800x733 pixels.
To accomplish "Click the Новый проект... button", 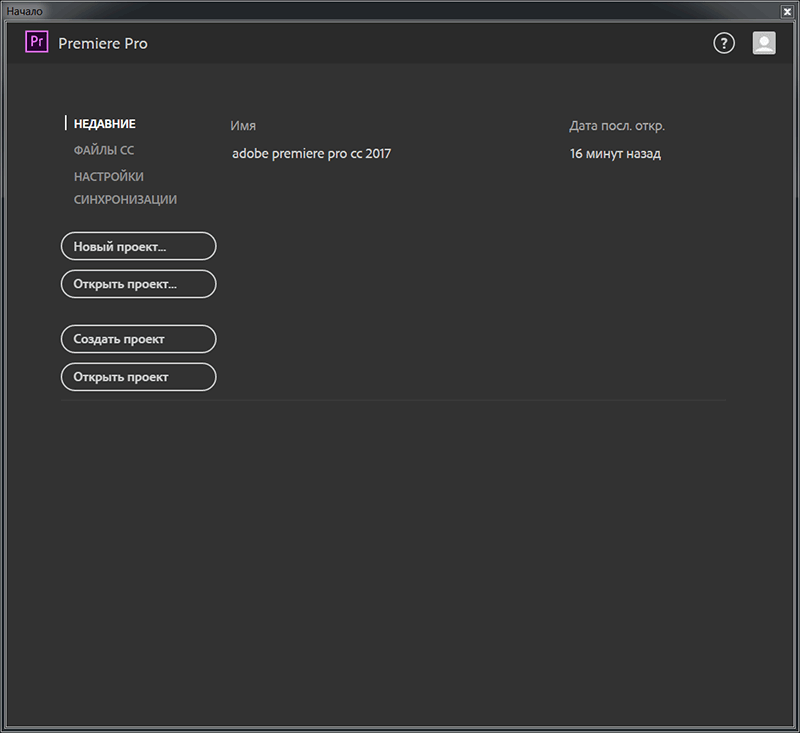I will pyautogui.click(x=139, y=246).
